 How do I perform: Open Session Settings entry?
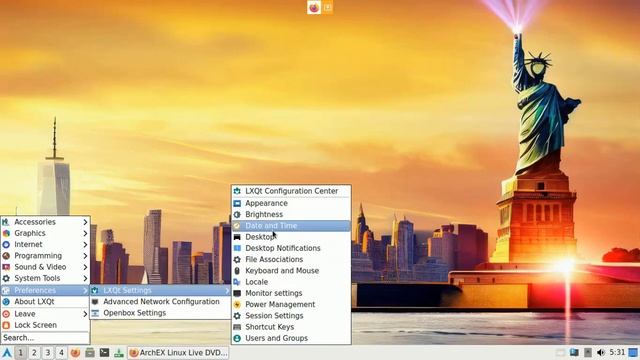tap(291, 316)
